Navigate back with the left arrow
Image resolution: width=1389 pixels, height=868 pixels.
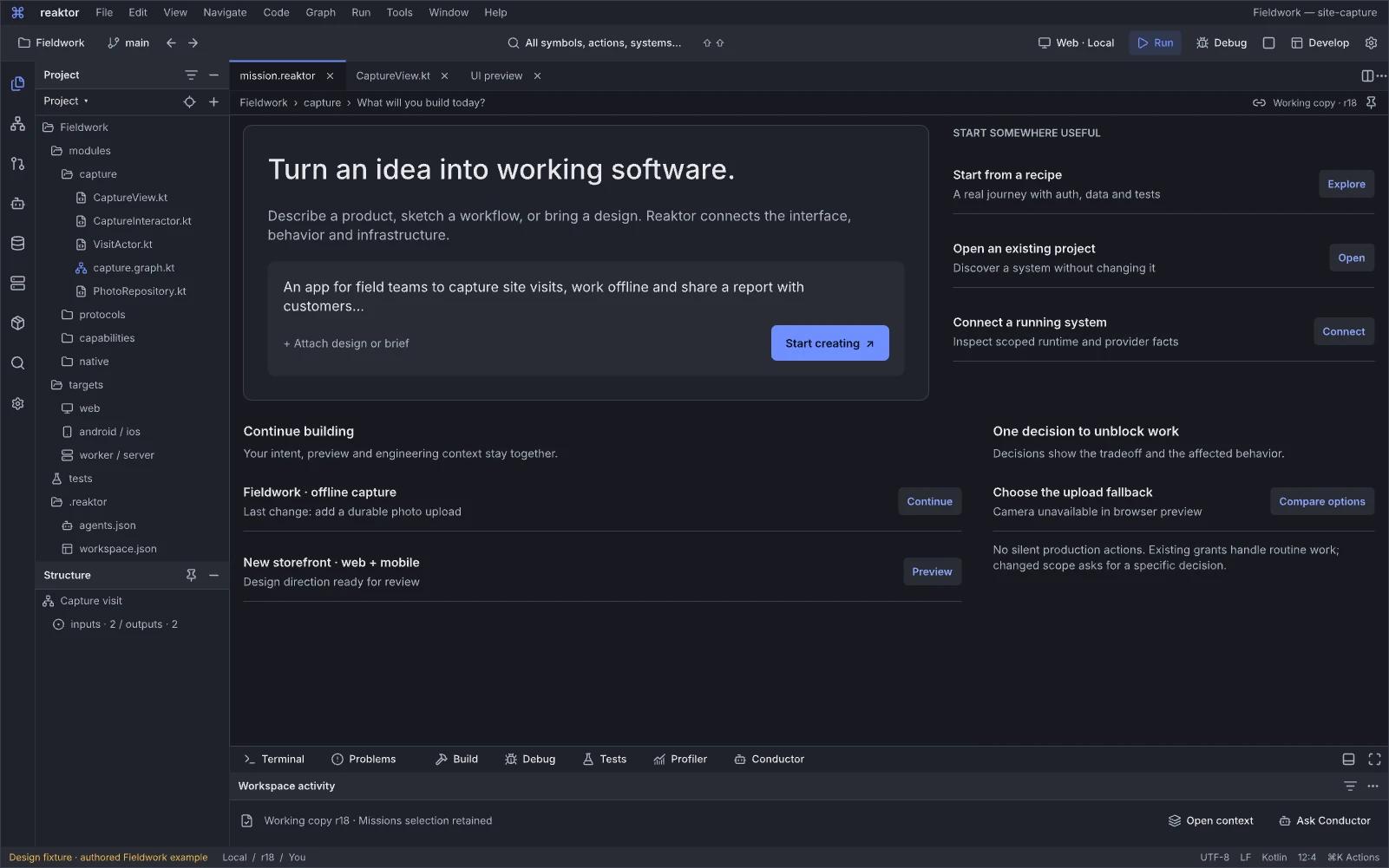point(171,42)
